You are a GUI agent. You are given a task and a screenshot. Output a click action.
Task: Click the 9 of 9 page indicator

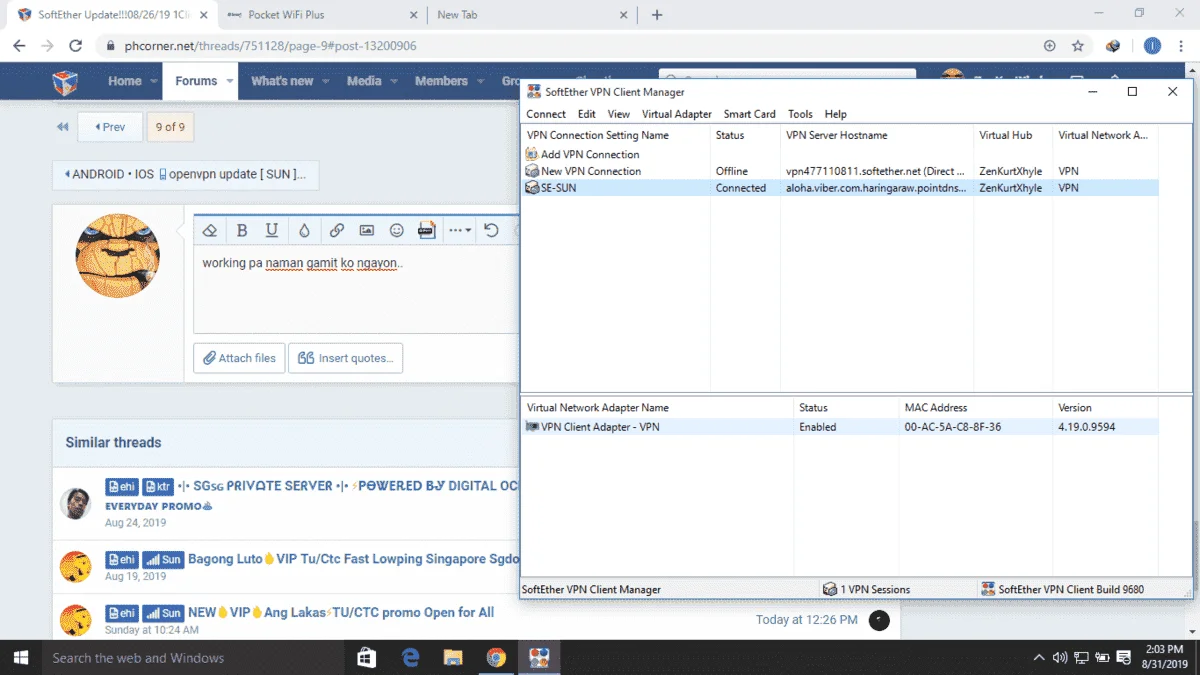(170, 127)
